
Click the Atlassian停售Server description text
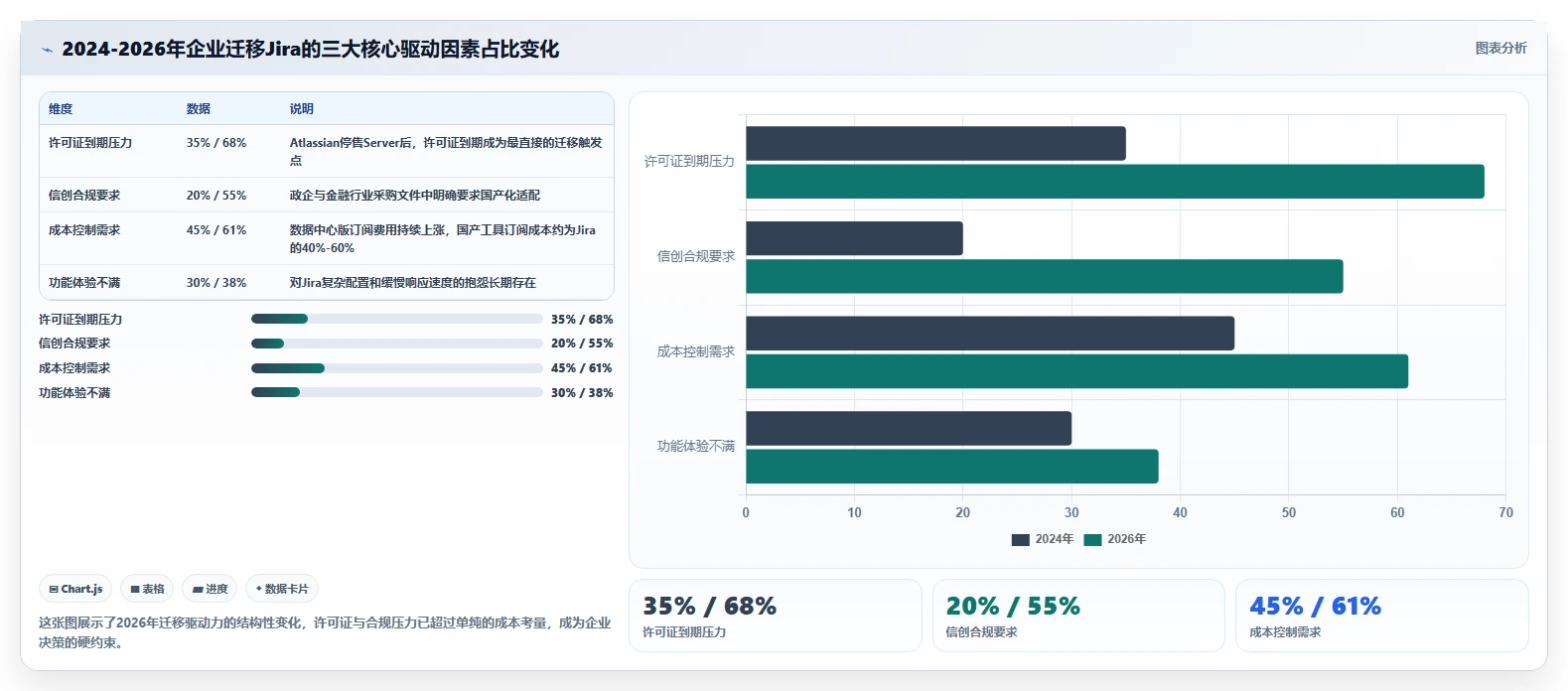(446, 152)
